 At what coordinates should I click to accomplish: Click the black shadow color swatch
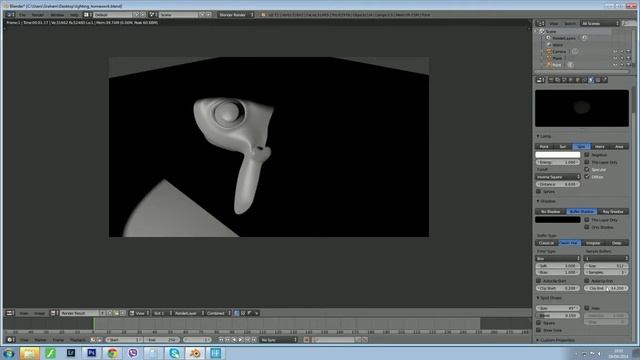point(558,220)
